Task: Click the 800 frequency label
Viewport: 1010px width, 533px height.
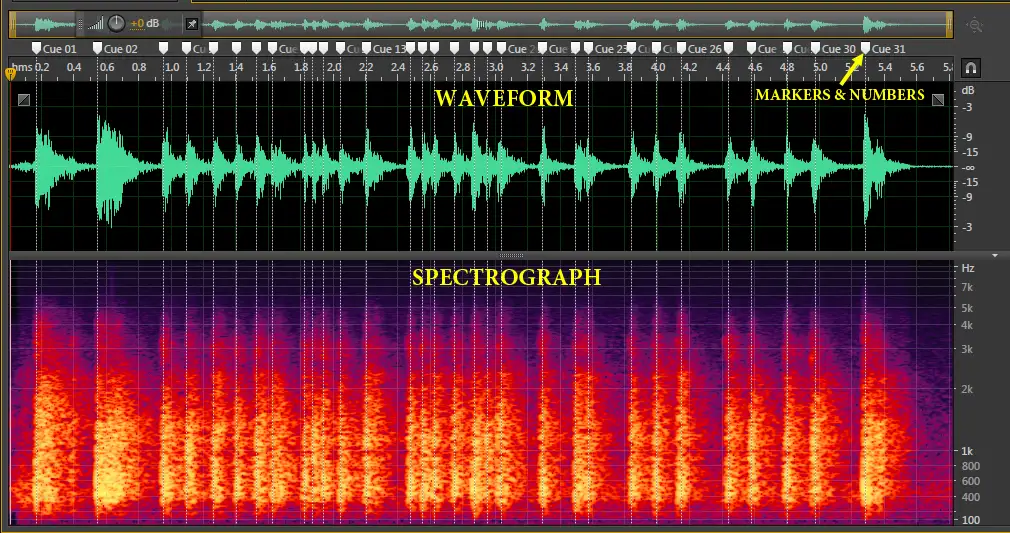Action: pos(971,466)
